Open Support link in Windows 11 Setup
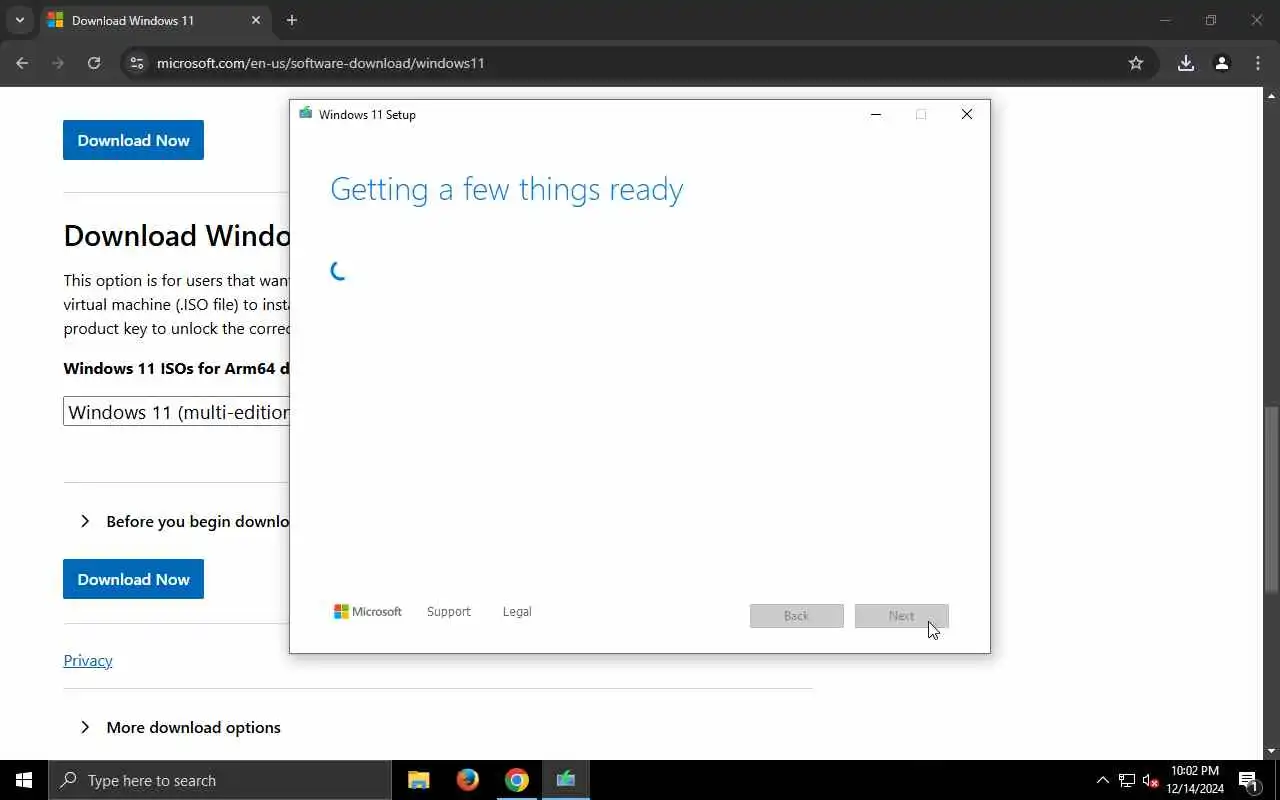1280x800 pixels. click(x=448, y=612)
